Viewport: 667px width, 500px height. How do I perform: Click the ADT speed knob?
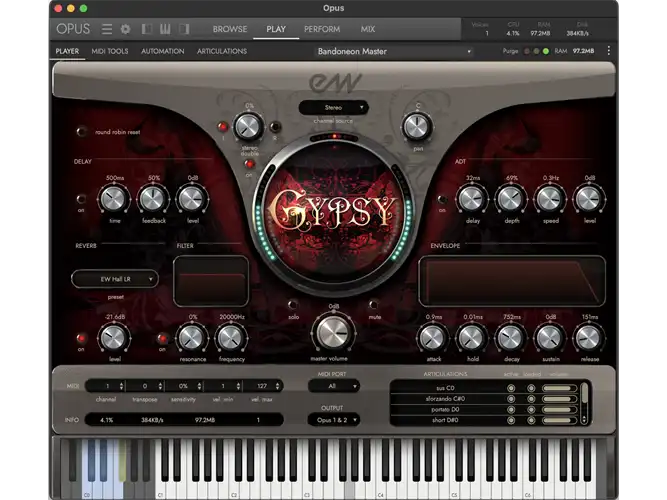click(550, 199)
